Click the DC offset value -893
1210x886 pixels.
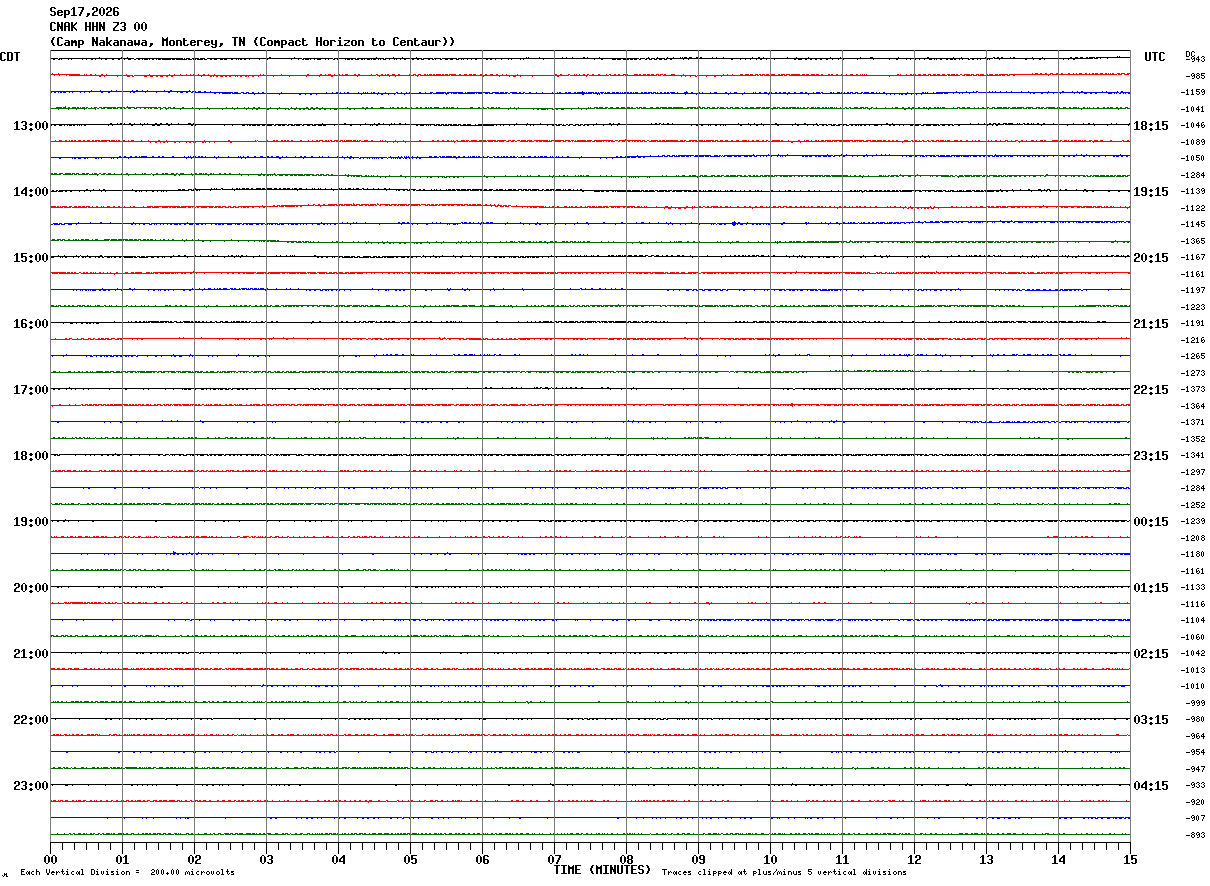click(x=1195, y=835)
